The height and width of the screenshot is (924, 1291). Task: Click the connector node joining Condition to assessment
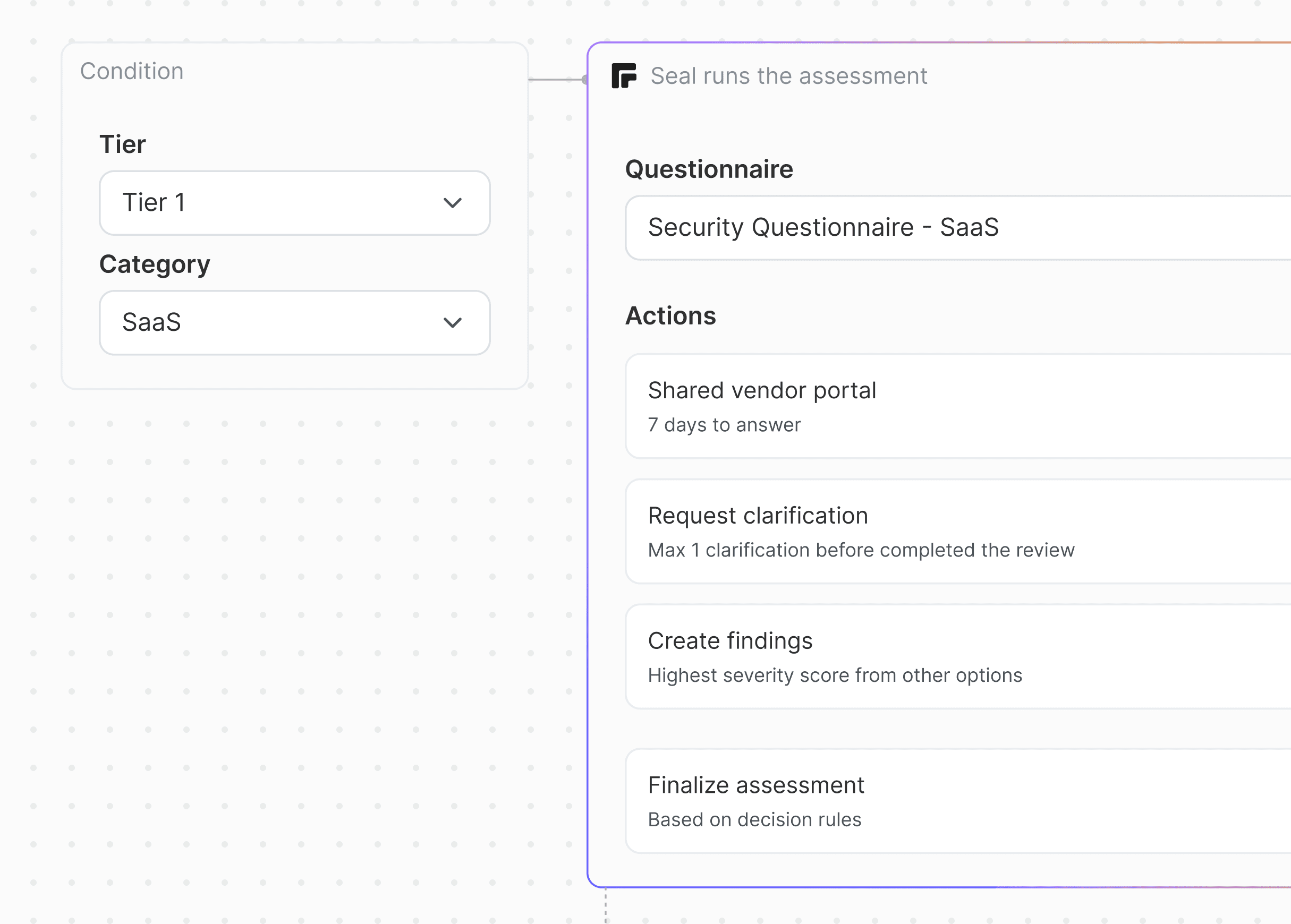584,80
